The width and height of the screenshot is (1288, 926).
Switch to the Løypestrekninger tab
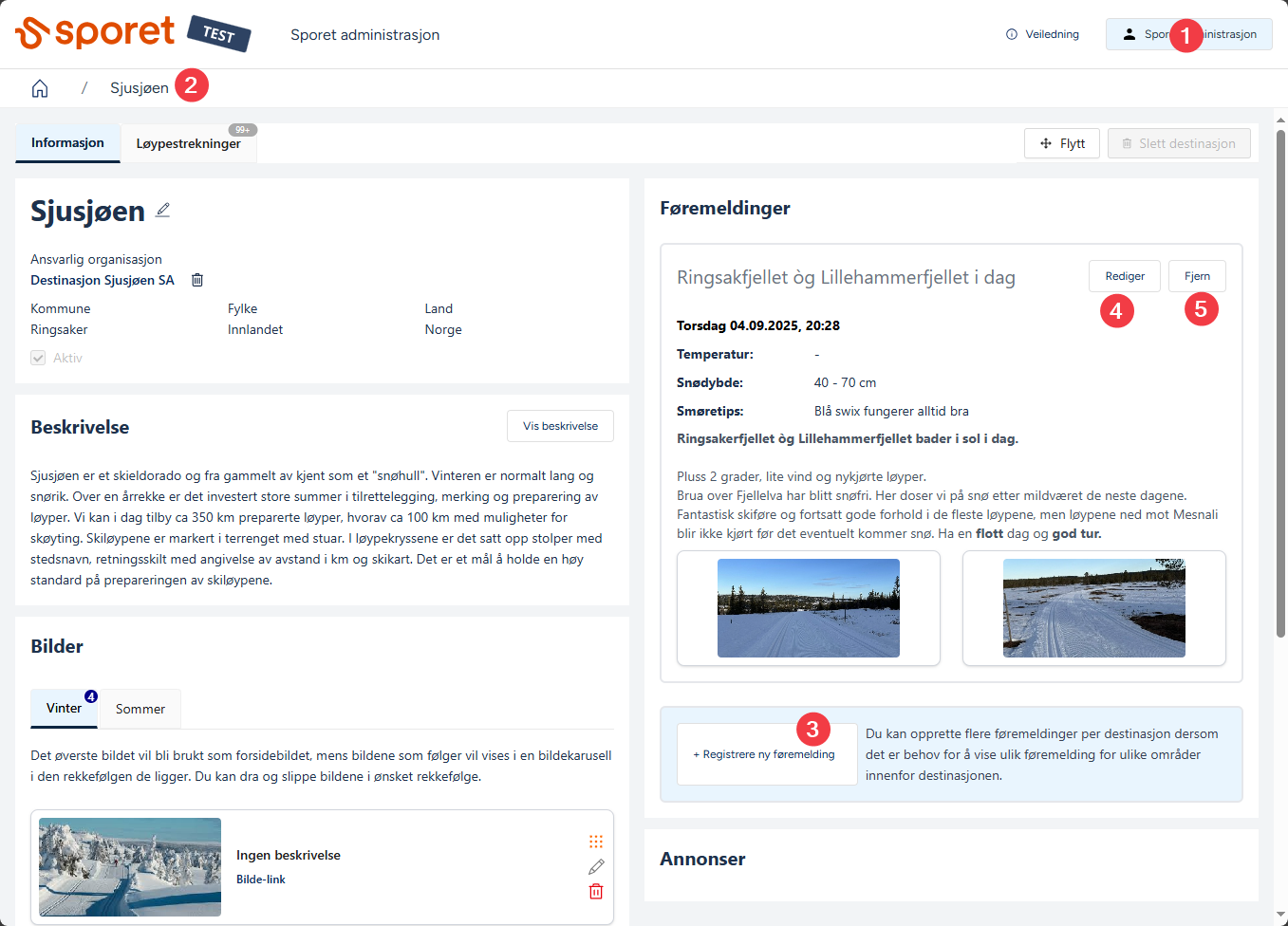pyautogui.click(x=188, y=143)
